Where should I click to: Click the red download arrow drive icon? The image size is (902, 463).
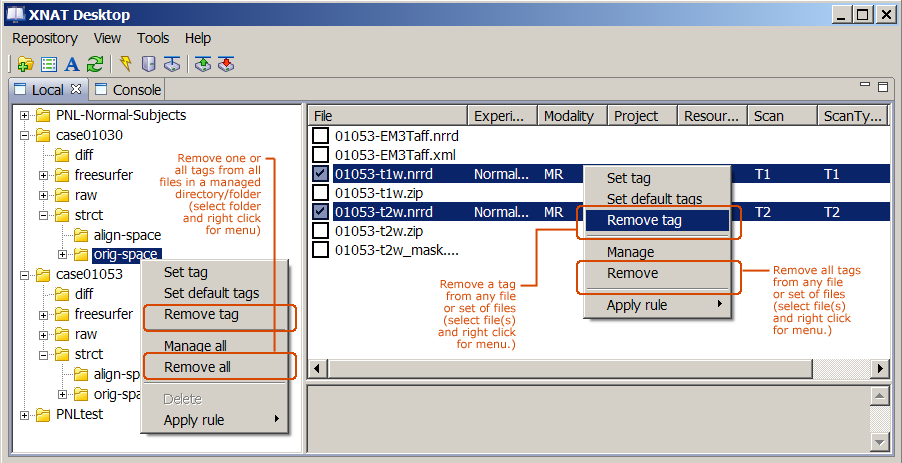tap(225, 64)
